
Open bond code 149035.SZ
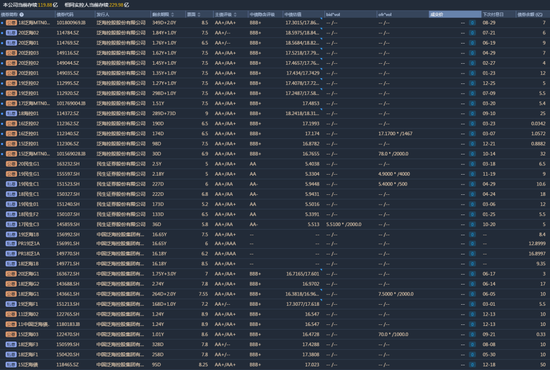tap(68, 73)
